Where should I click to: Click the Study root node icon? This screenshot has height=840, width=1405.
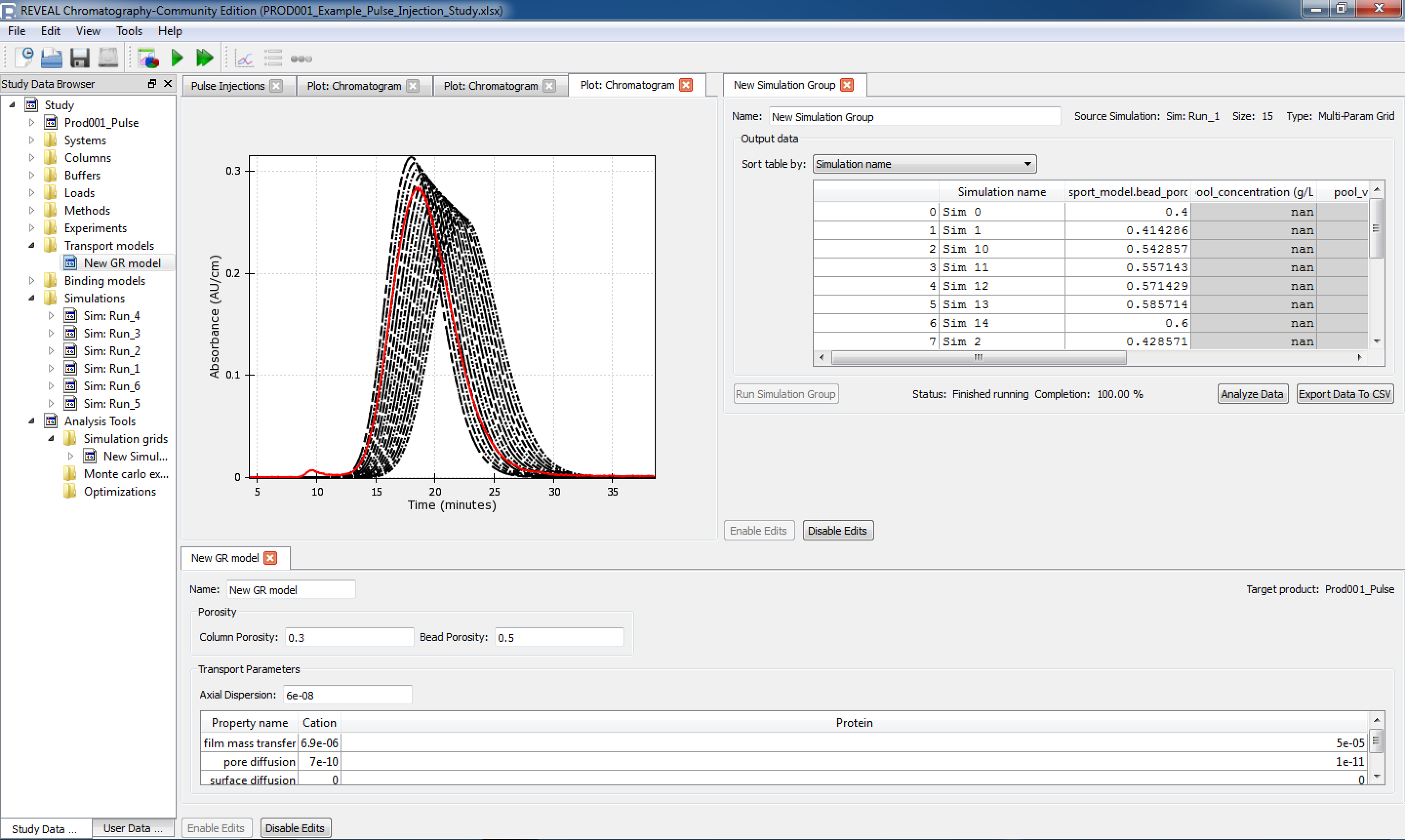[x=32, y=105]
